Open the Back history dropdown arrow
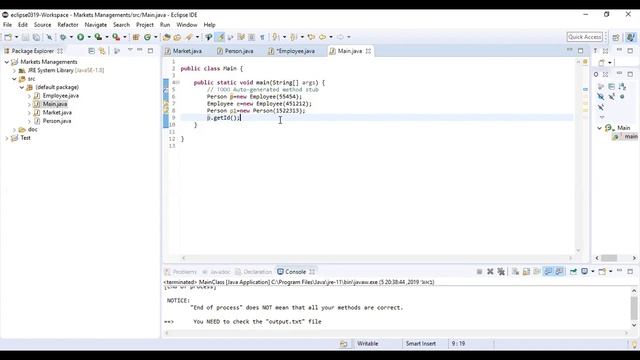Image resolution: width=640 pixels, height=360 pixels. pos(331,37)
